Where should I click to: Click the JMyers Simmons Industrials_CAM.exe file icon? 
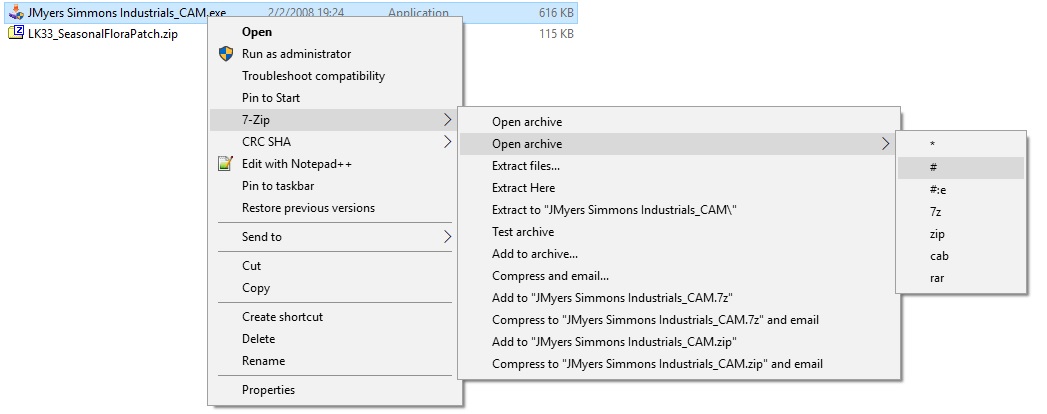tap(17, 12)
